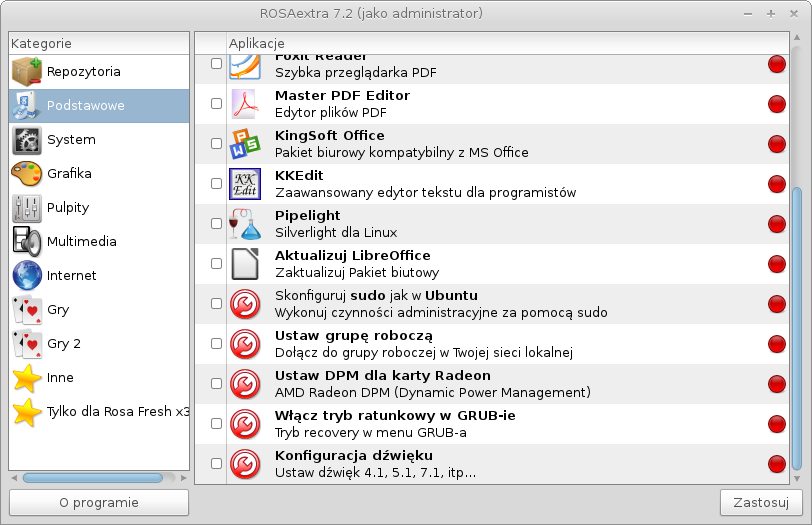Click the wrench icon for sudo configuration
Viewport: 812px width, 525px height.
pos(245,304)
